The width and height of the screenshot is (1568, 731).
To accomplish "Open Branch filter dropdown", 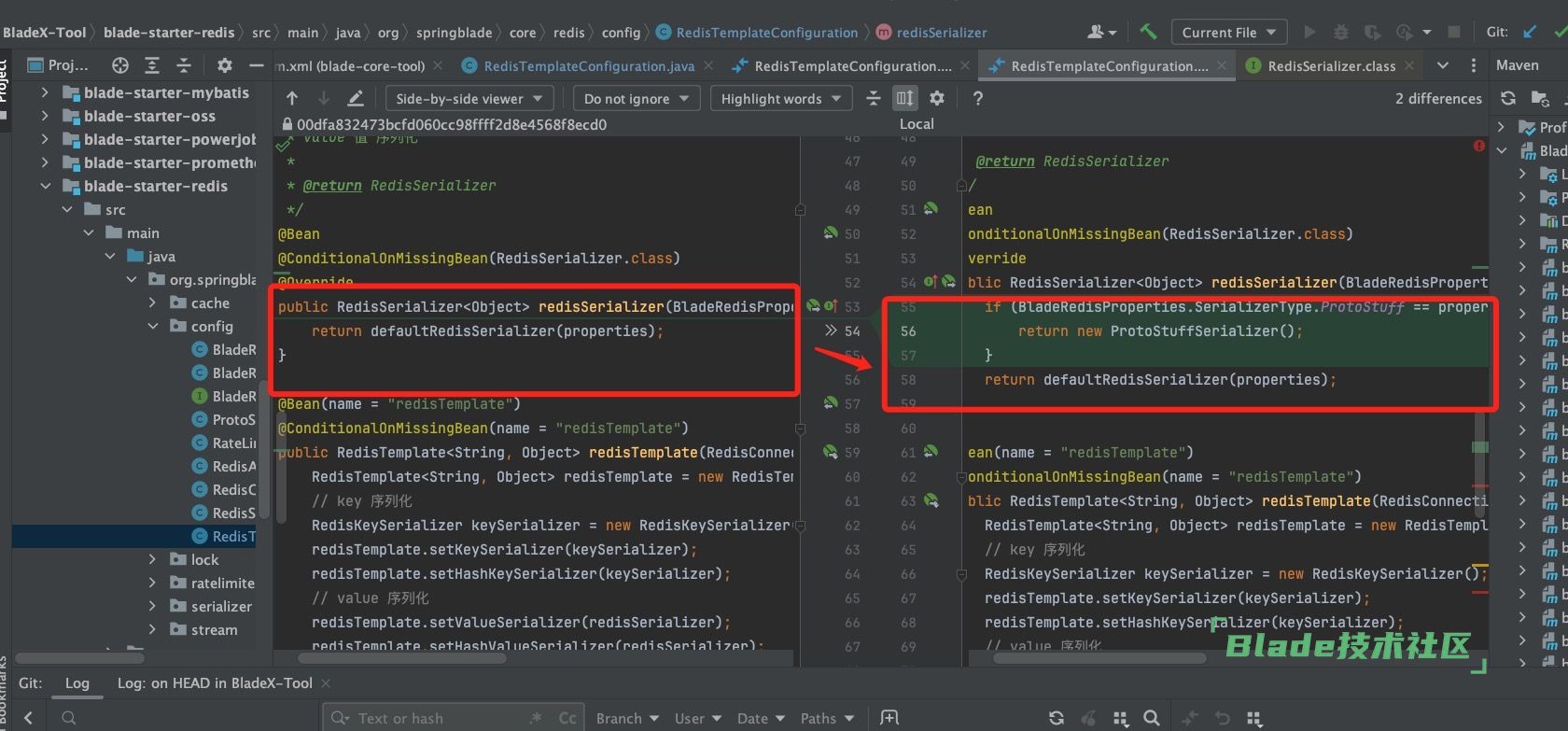I will click(627, 718).
